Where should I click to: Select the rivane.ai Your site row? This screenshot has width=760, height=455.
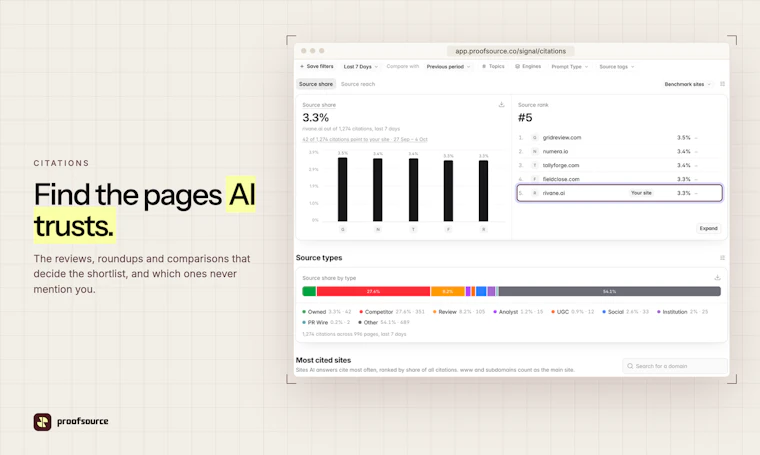coord(619,193)
